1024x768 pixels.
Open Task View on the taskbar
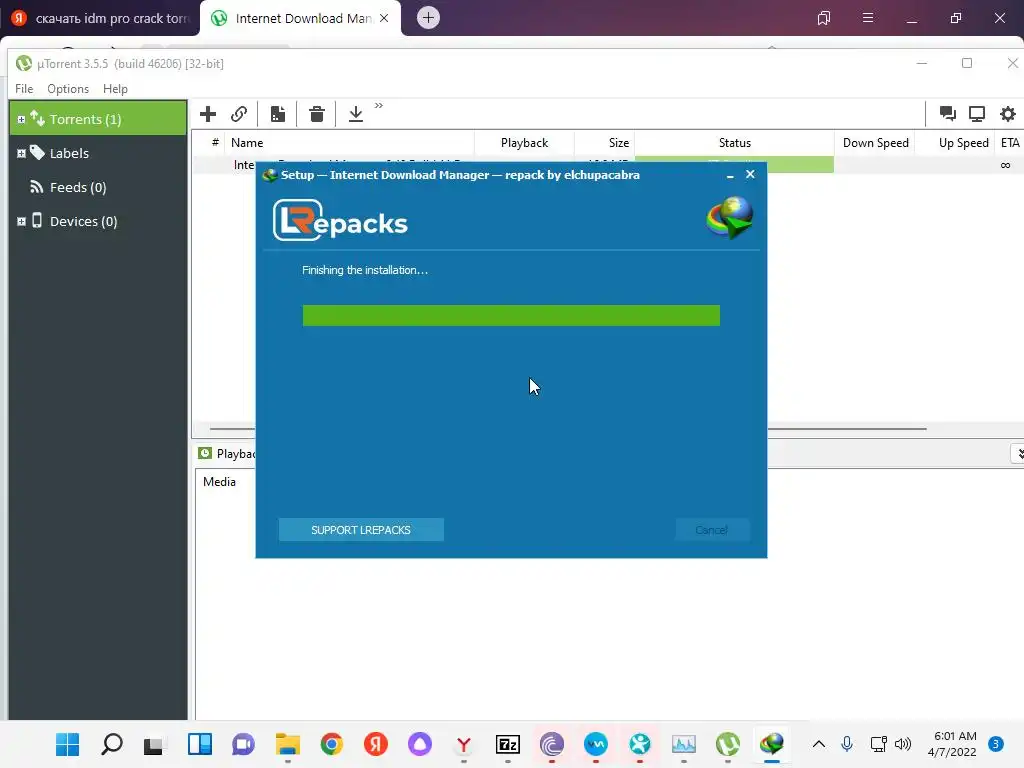coord(155,744)
